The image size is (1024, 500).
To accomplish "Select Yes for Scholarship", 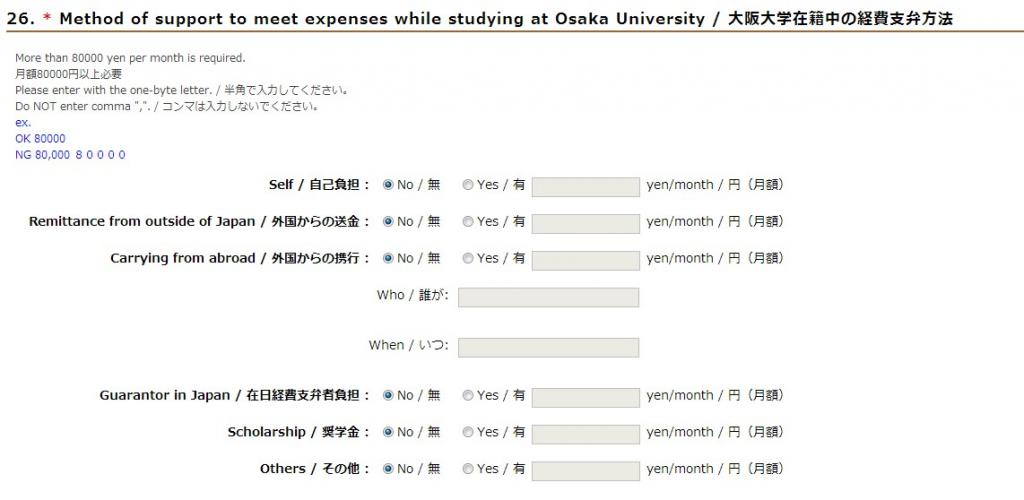I will [x=468, y=432].
